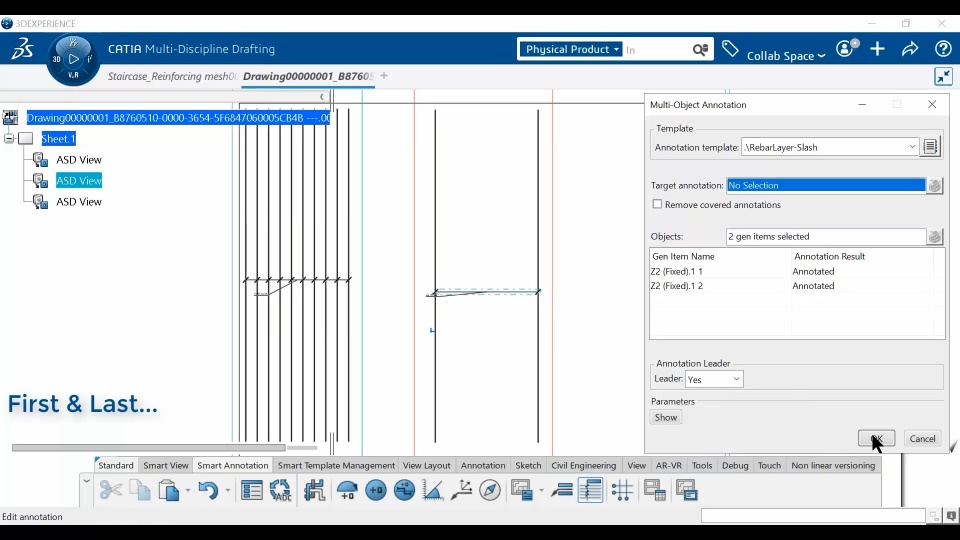Click the Cut scissors icon
The width and height of the screenshot is (960, 540).
pyautogui.click(x=111, y=490)
